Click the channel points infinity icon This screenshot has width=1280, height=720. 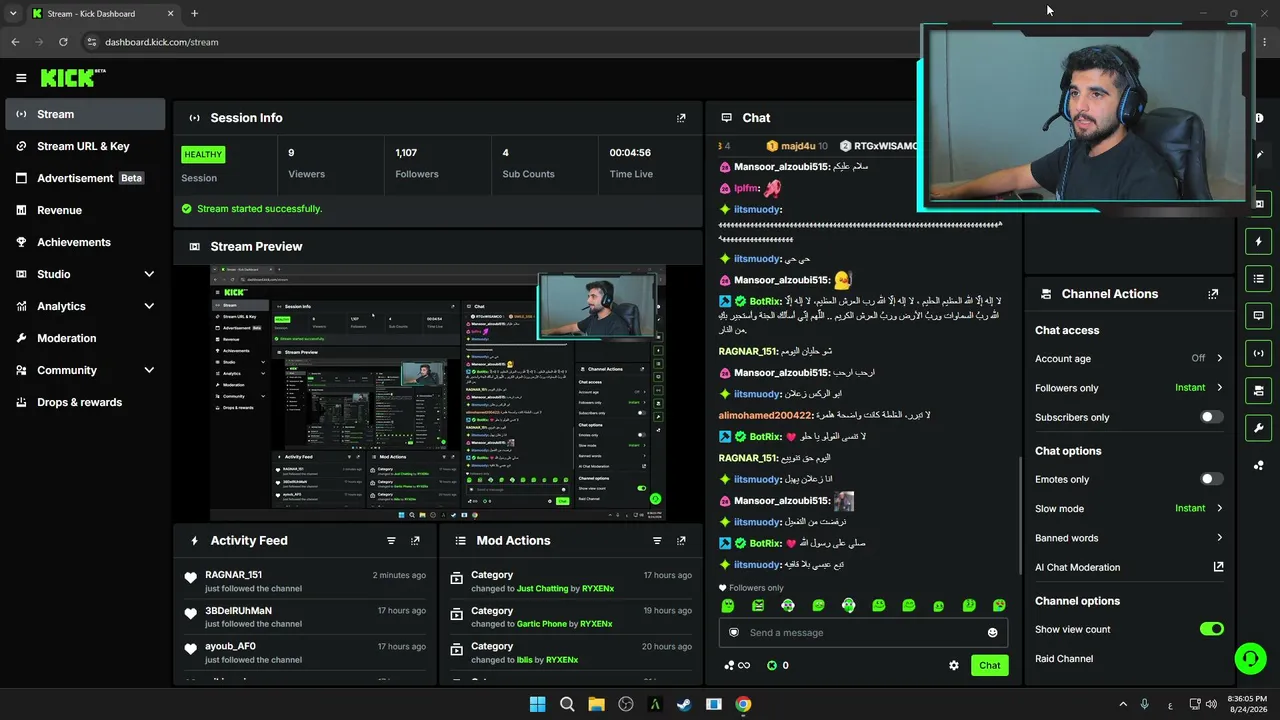point(737,665)
